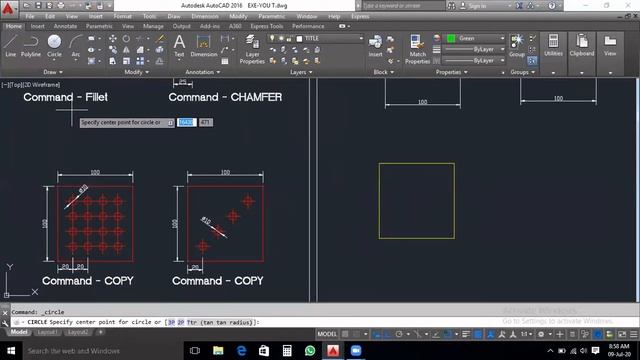This screenshot has width=640, height=360.
Task: Toggle Lineweight display in status bar
Action: click(x=466, y=334)
